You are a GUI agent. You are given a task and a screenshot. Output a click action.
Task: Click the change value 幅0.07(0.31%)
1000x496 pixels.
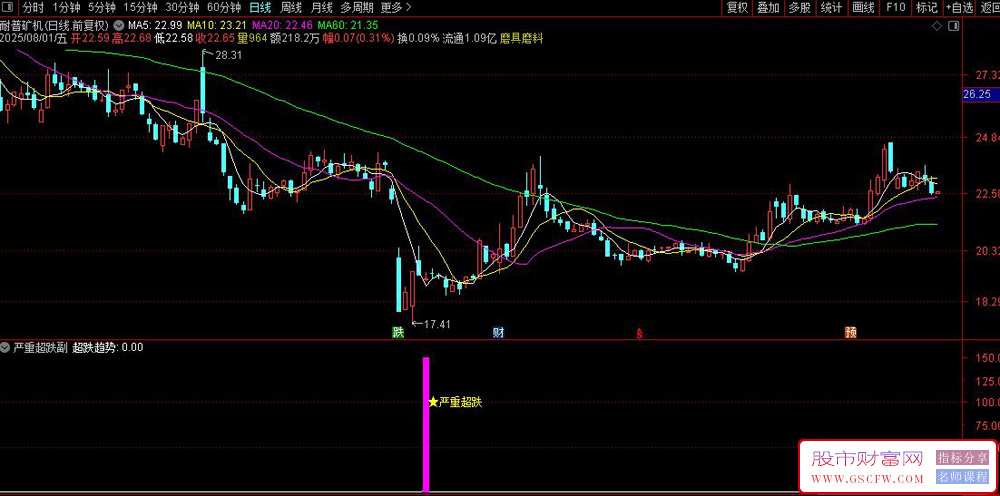pyautogui.click(x=358, y=38)
